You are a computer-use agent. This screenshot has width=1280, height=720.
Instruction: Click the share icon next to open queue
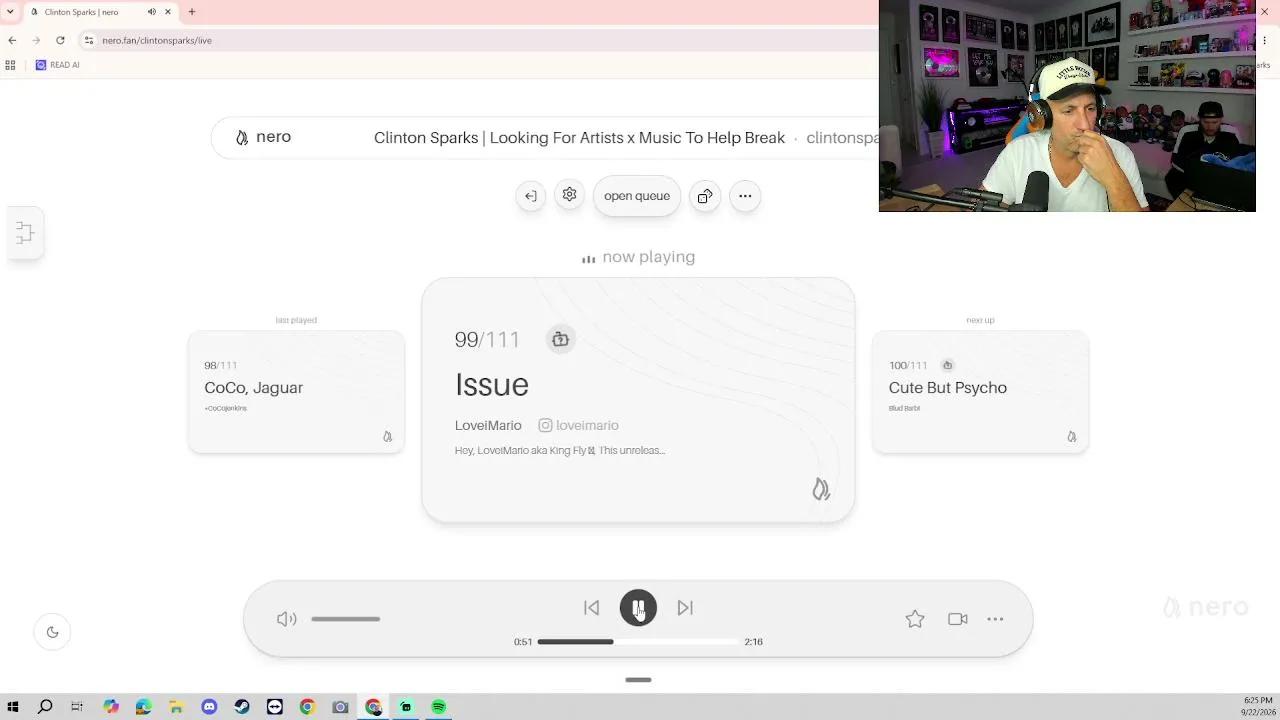tap(705, 196)
